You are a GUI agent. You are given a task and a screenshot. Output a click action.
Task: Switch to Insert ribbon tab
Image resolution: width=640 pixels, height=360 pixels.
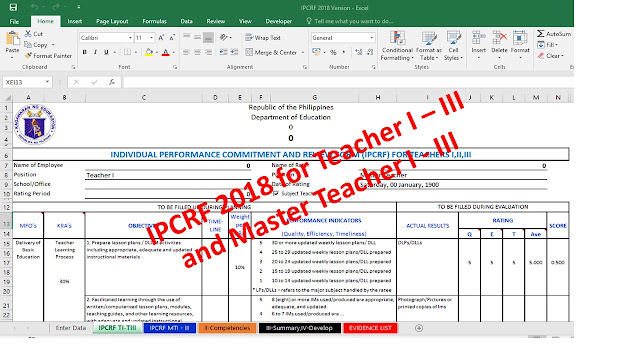pyautogui.click(x=75, y=21)
